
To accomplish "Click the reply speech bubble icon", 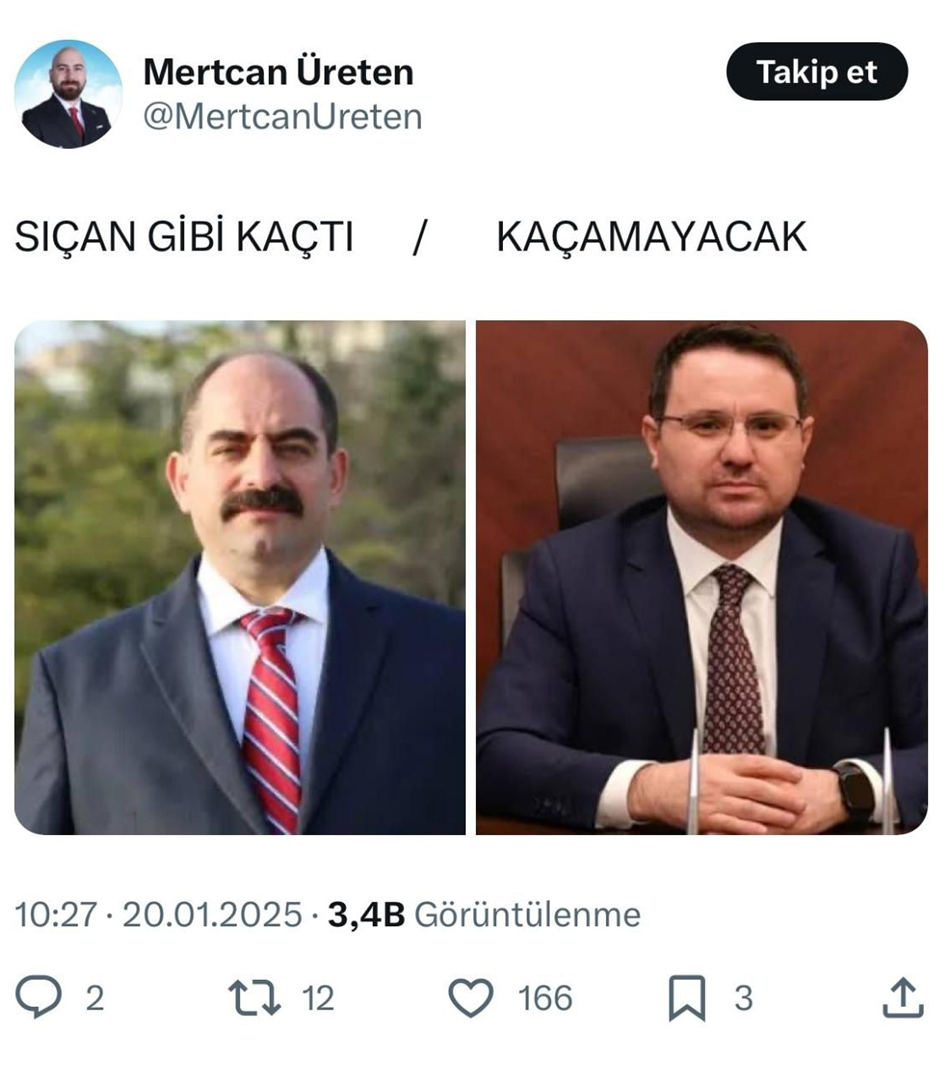I will pyautogui.click(x=39, y=996).
